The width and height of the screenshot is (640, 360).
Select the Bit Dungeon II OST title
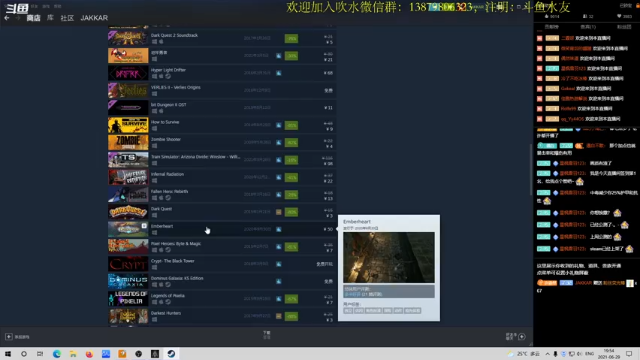(169, 104)
